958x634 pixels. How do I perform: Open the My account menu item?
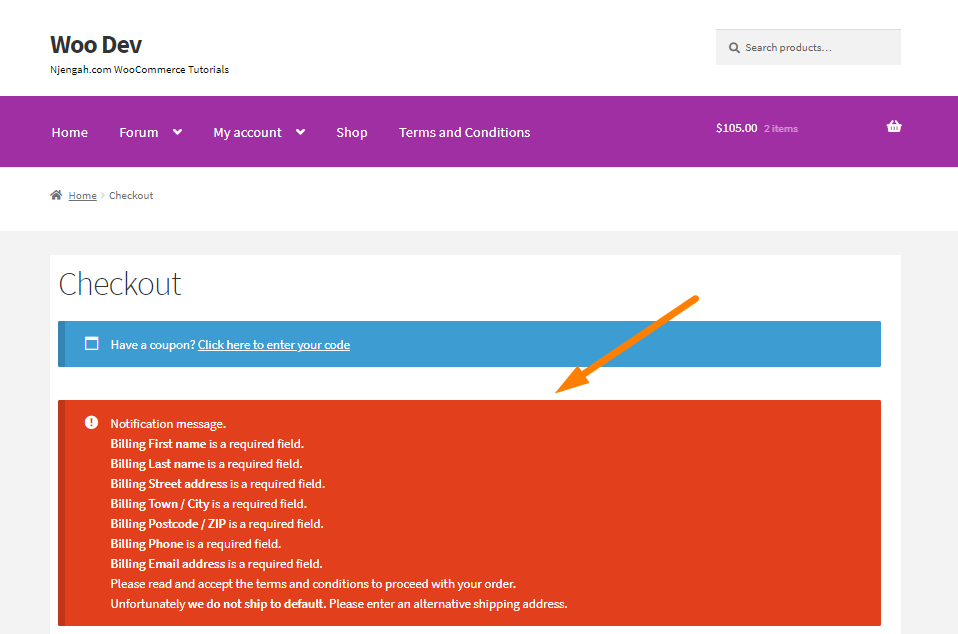click(x=247, y=133)
